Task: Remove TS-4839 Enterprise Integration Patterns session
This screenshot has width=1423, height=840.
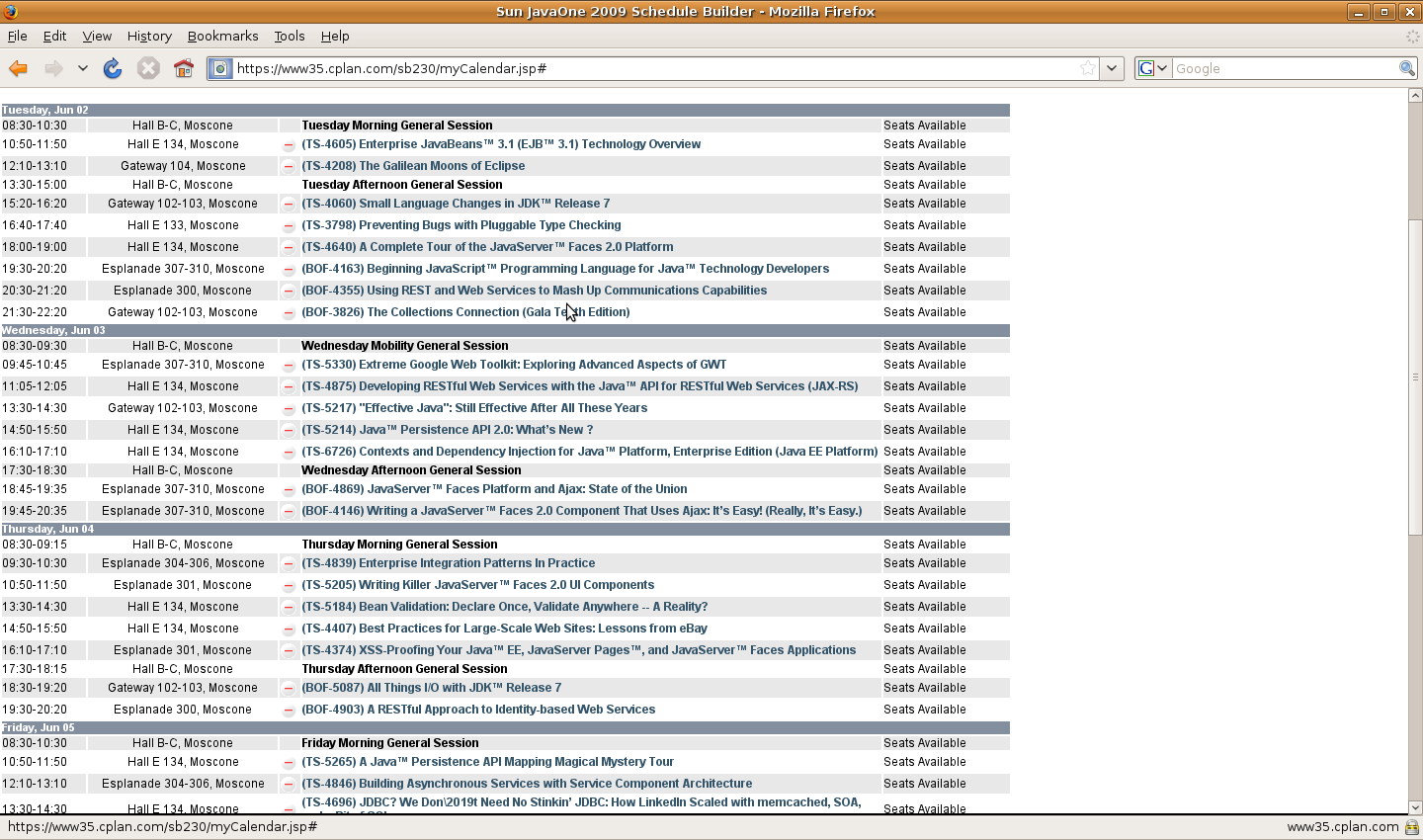Action: tap(289, 564)
